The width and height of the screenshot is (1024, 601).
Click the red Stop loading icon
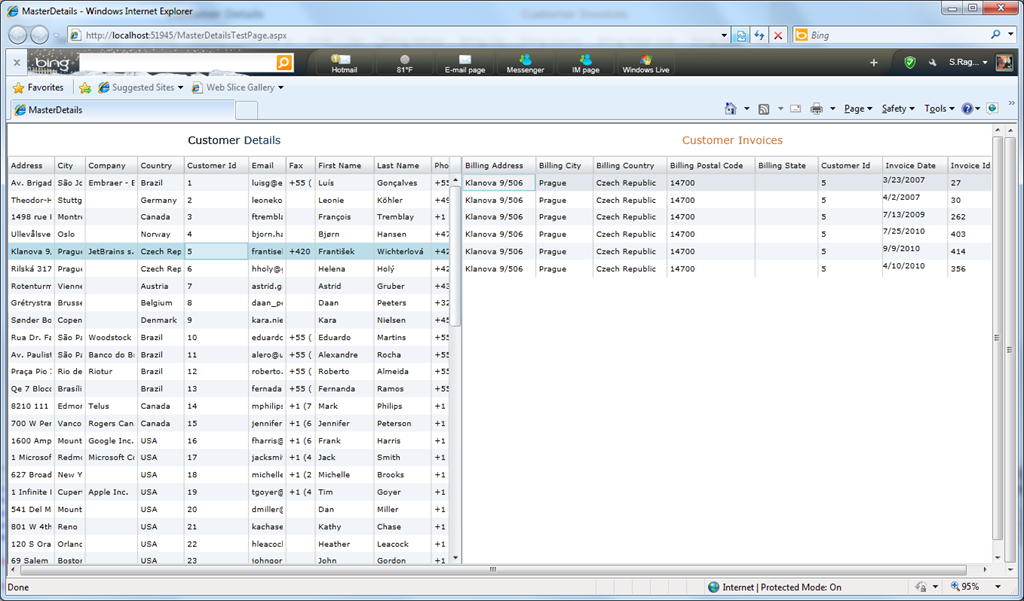click(x=778, y=36)
